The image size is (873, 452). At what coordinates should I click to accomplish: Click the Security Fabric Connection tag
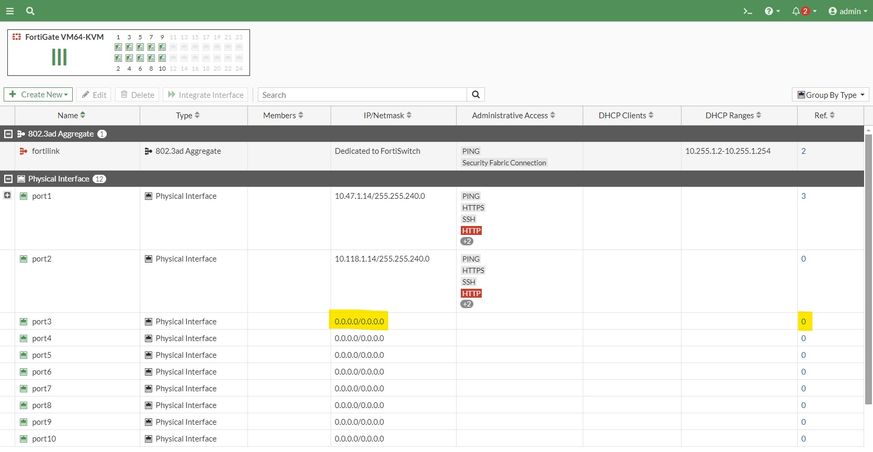(504, 163)
